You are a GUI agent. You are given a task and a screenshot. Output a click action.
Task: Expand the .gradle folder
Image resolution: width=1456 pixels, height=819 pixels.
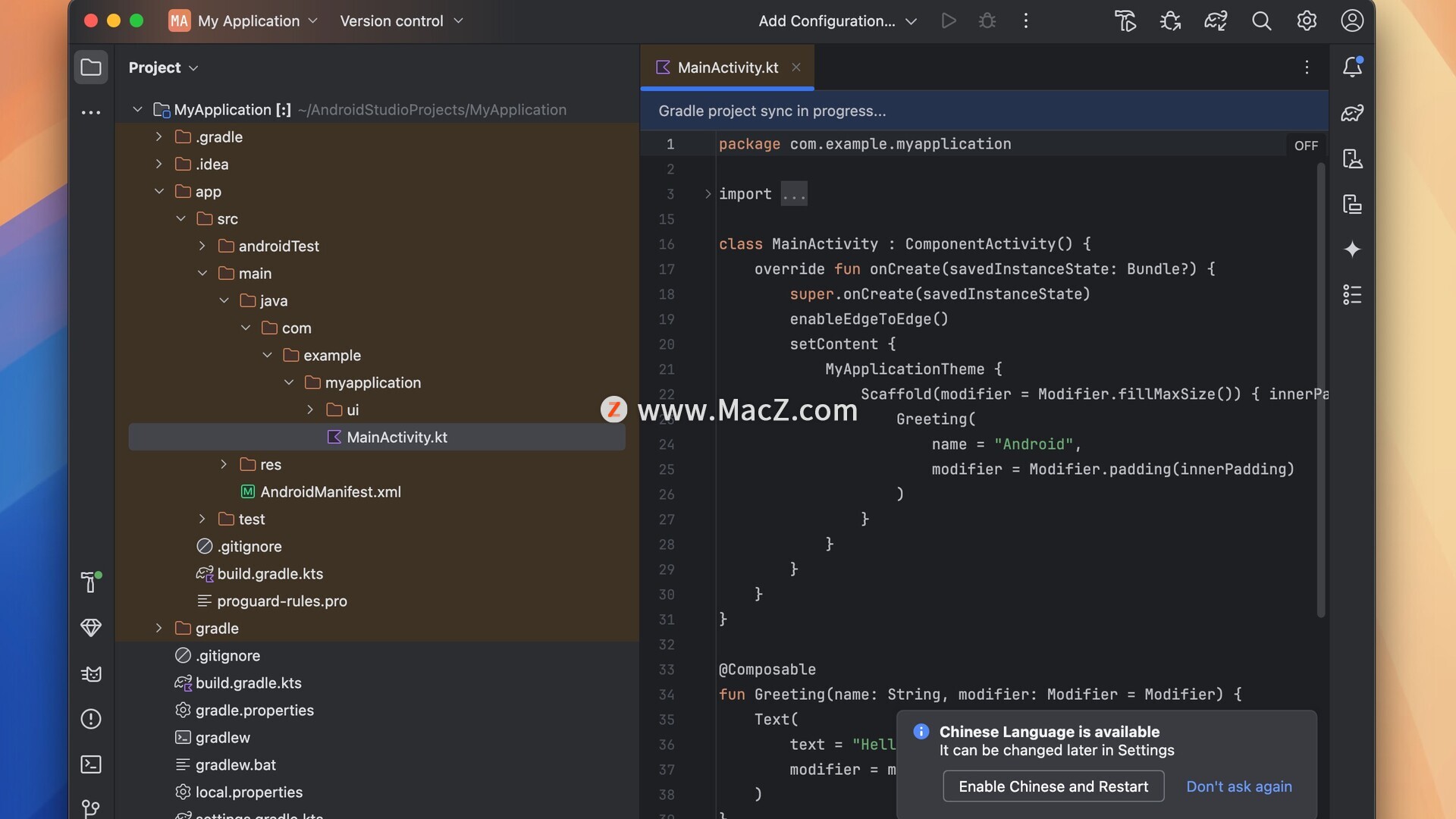158,136
